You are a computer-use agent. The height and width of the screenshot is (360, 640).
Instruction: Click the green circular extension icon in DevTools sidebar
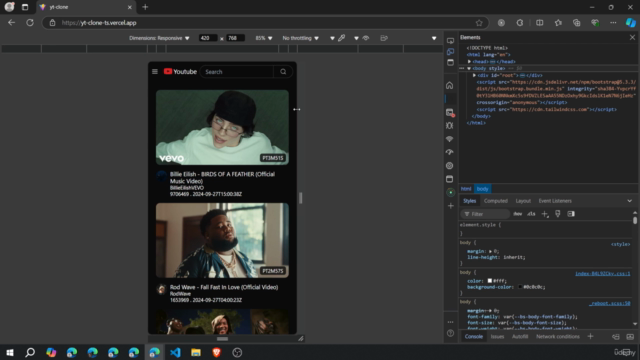[450, 192]
